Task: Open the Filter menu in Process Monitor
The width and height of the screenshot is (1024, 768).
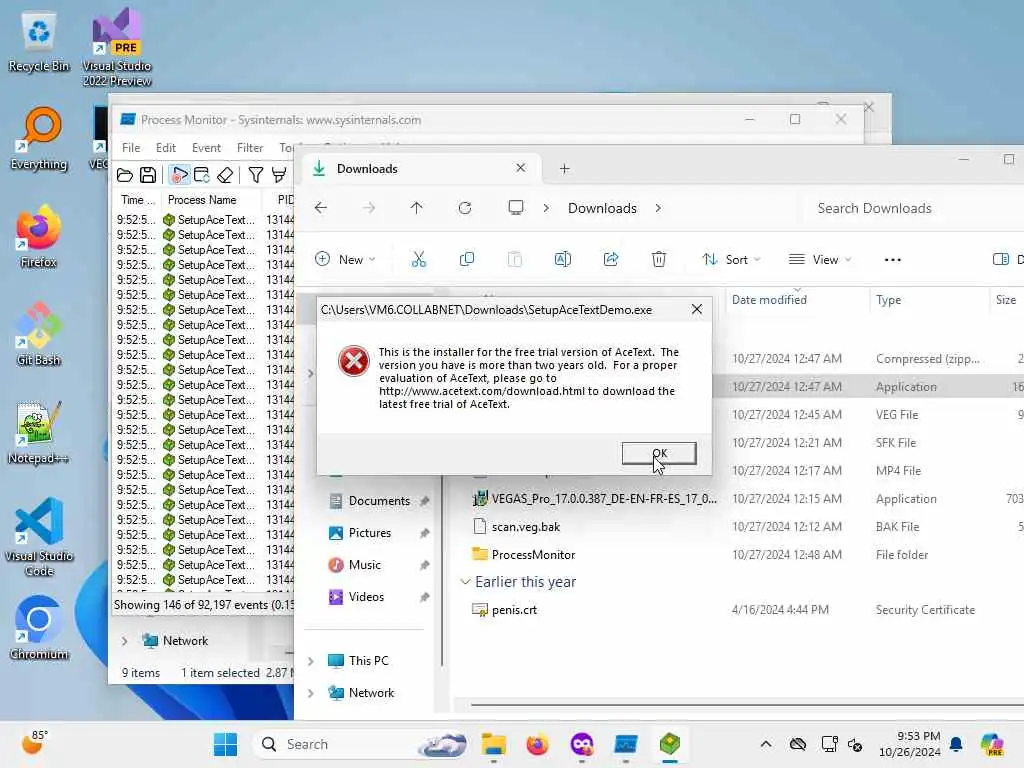Action: tap(250, 148)
